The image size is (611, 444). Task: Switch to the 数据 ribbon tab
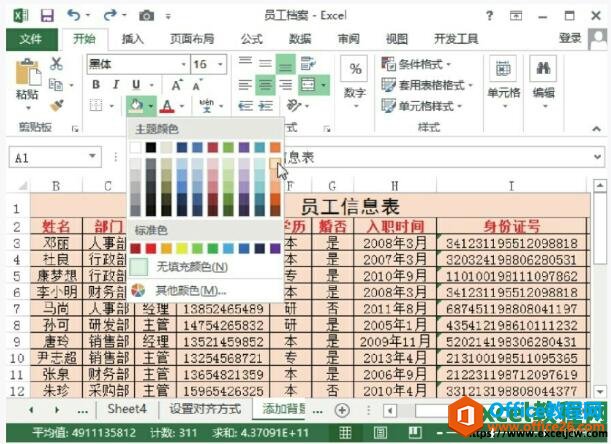click(x=300, y=39)
